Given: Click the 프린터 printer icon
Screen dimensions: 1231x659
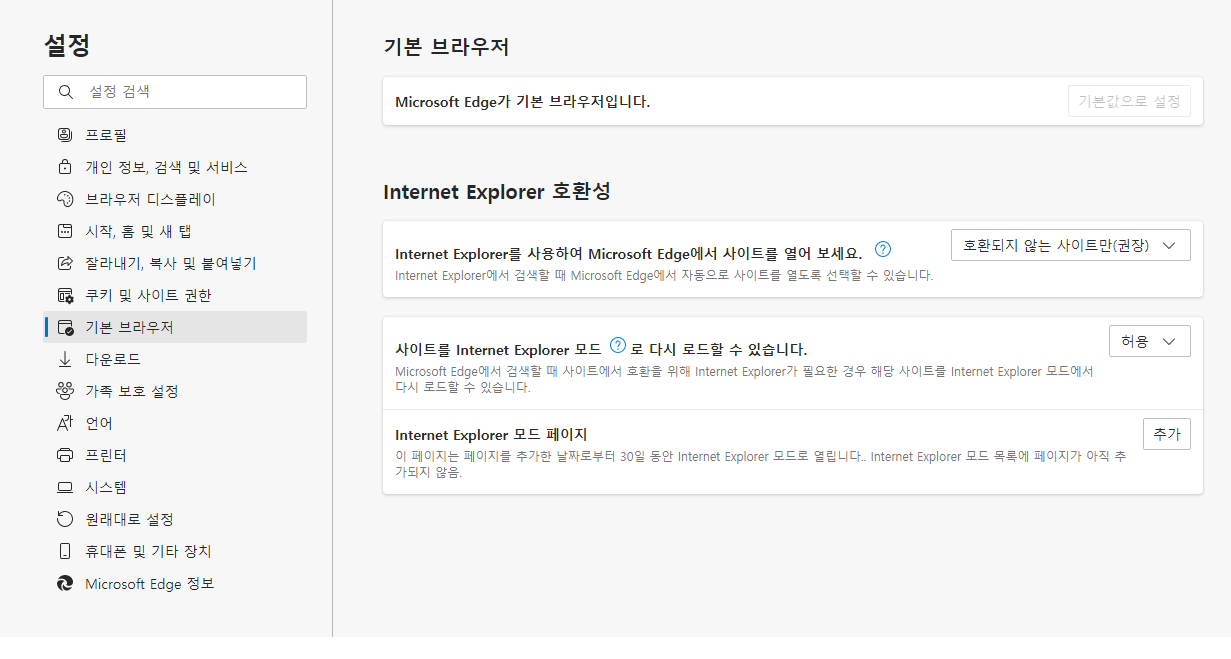Looking at the screenshot, I should click(65, 455).
